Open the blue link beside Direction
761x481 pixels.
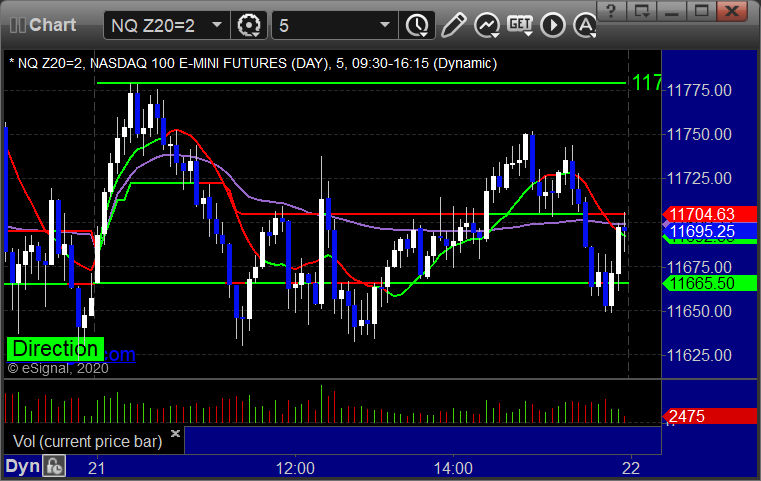click(x=120, y=355)
